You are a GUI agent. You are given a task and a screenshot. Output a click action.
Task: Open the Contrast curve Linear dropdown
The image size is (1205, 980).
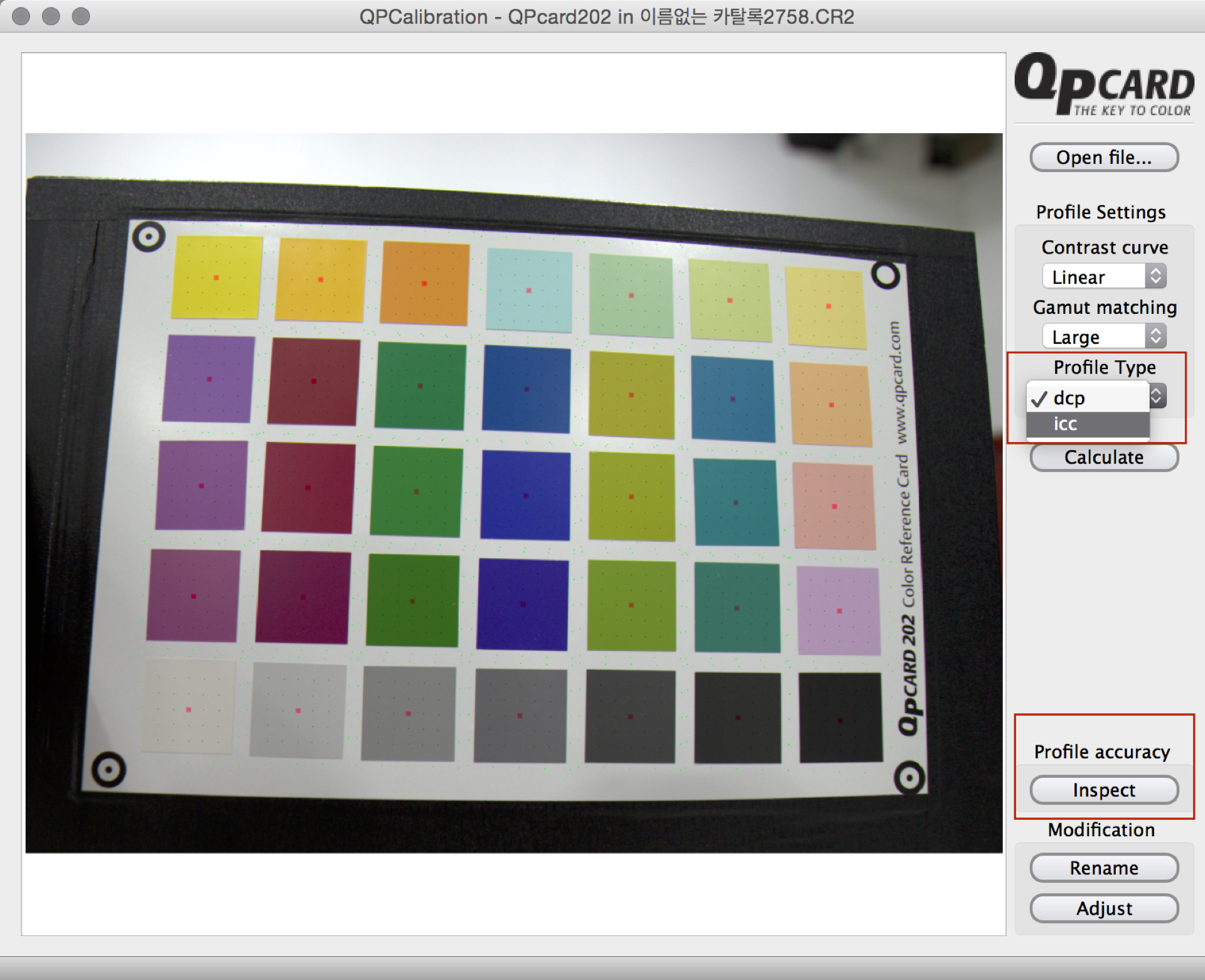[x=1103, y=277]
